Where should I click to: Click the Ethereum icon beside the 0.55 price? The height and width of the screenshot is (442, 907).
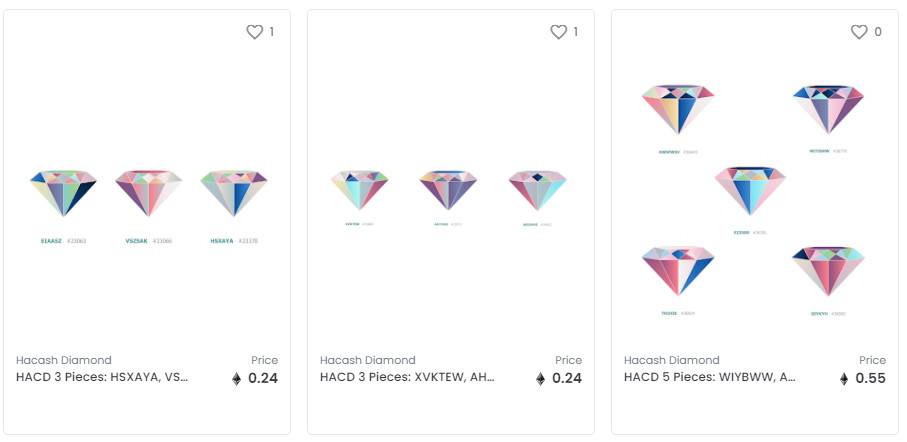click(x=845, y=379)
